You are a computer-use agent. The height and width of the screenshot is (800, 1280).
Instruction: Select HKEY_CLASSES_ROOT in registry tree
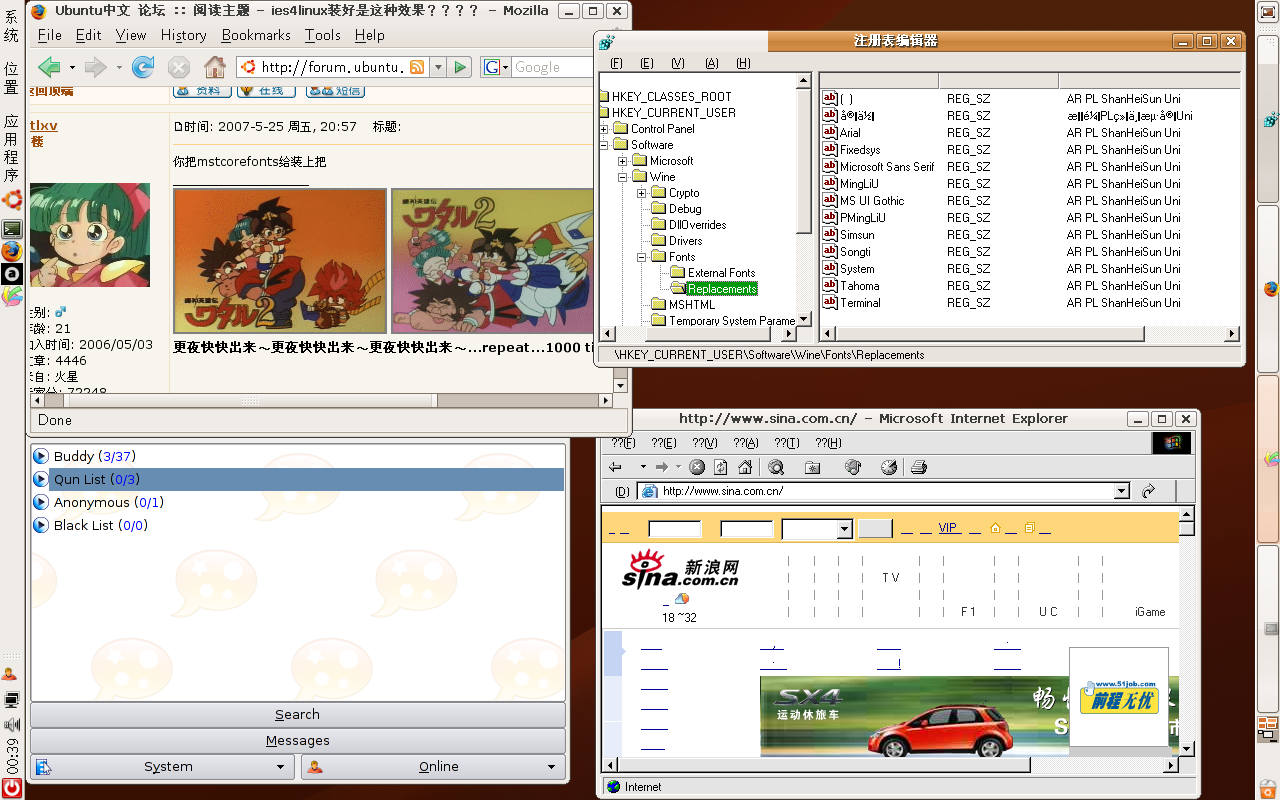(671, 97)
